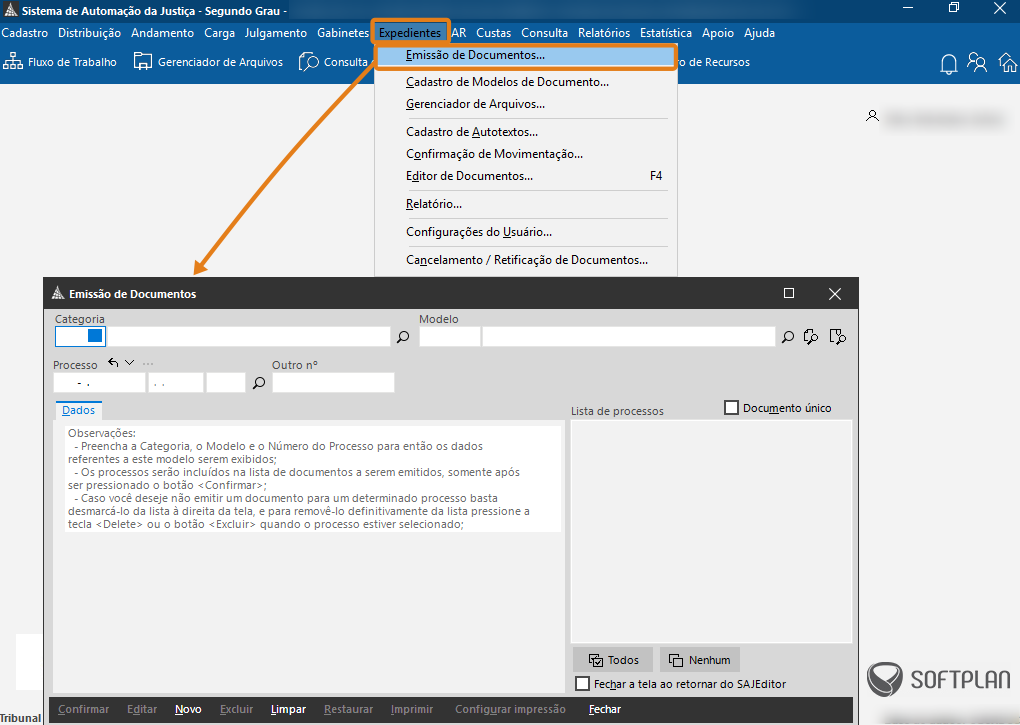Focus the Categoria code input field

(x=80, y=336)
